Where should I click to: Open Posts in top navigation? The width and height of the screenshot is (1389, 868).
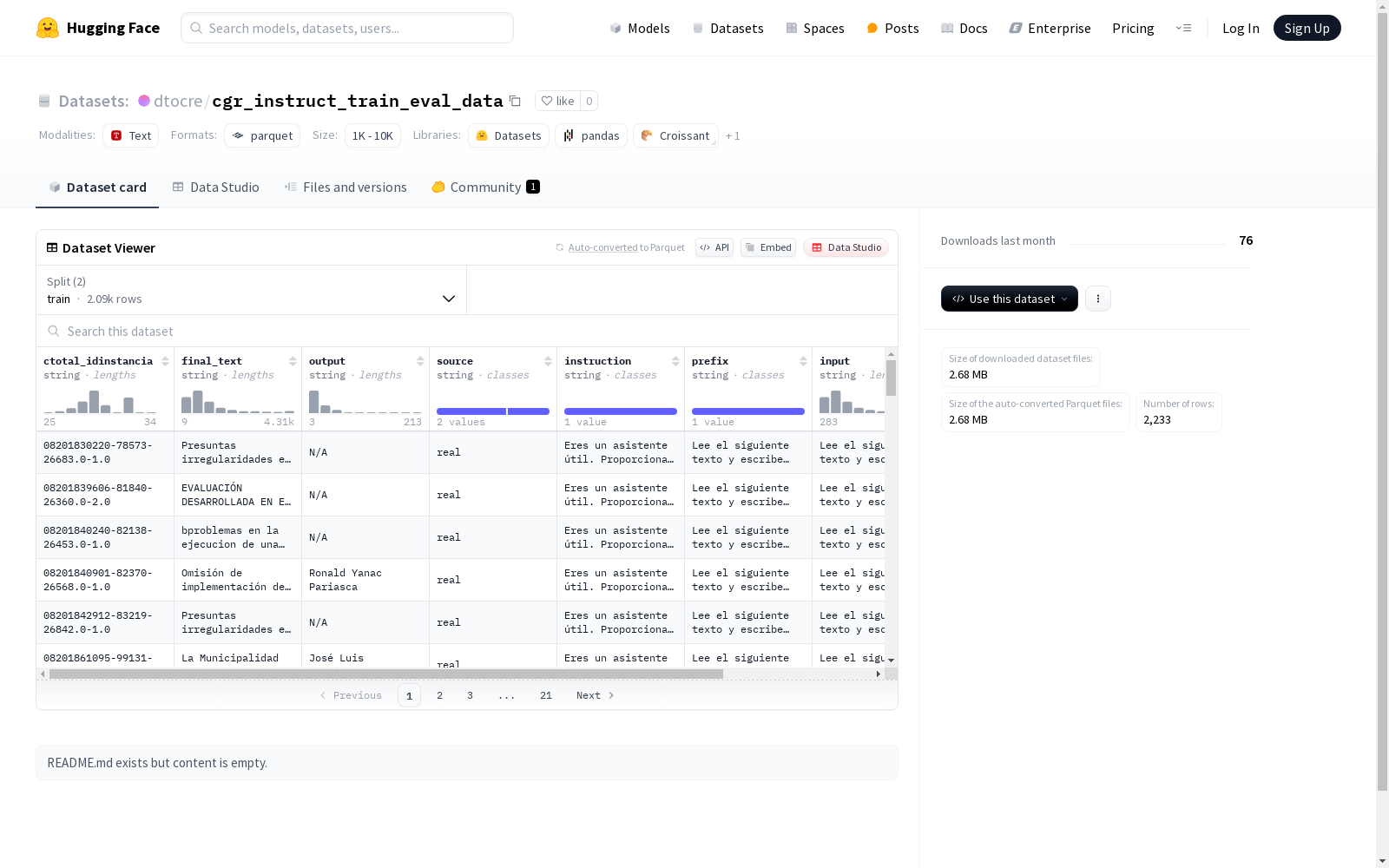tap(892, 28)
